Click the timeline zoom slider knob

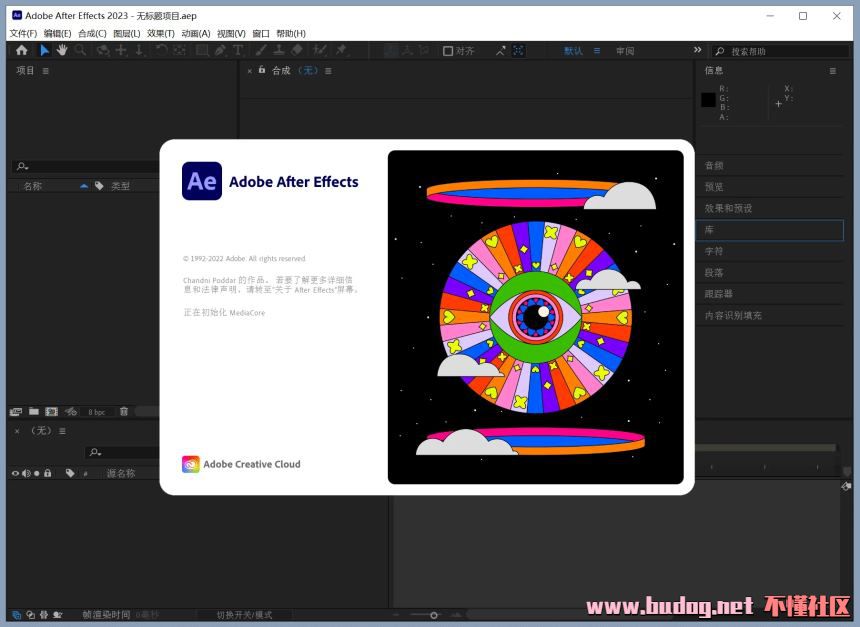tap(434, 615)
